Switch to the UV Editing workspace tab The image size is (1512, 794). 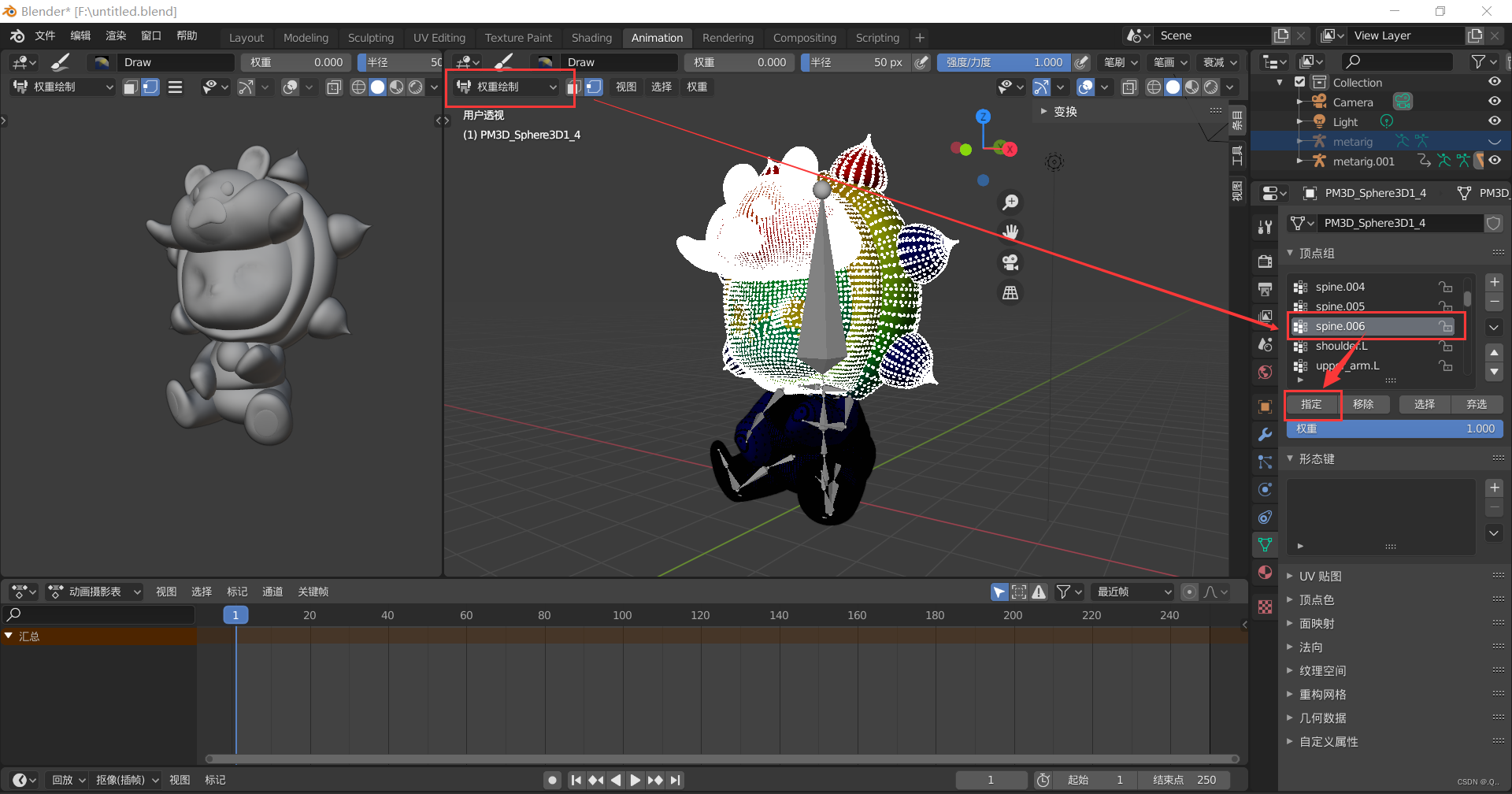click(439, 38)
